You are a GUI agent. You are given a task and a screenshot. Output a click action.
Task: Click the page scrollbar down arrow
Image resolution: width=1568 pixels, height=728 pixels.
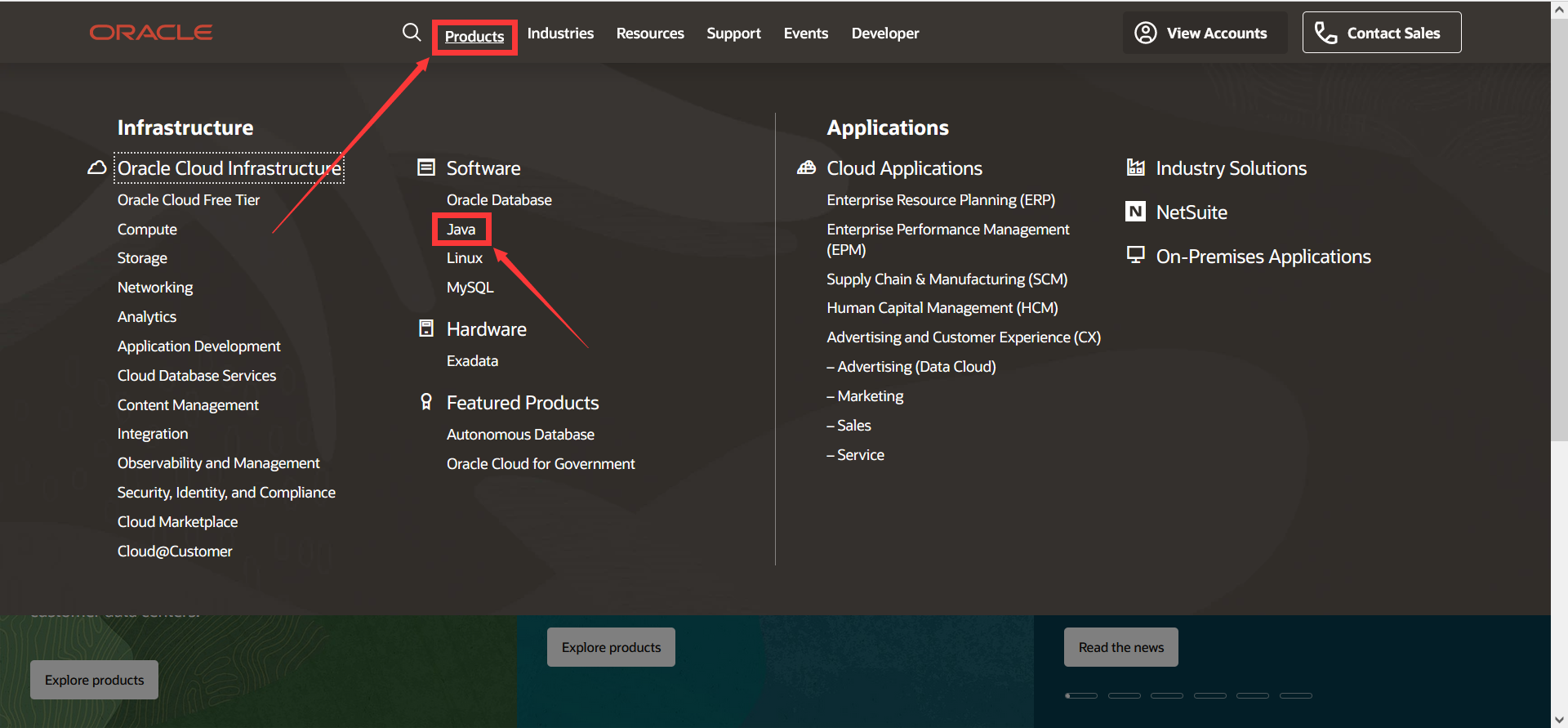coord(1560,720)
